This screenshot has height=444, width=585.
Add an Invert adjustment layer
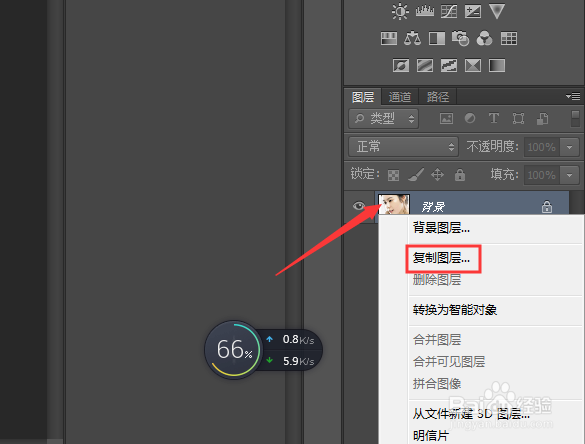coord(401,65)
